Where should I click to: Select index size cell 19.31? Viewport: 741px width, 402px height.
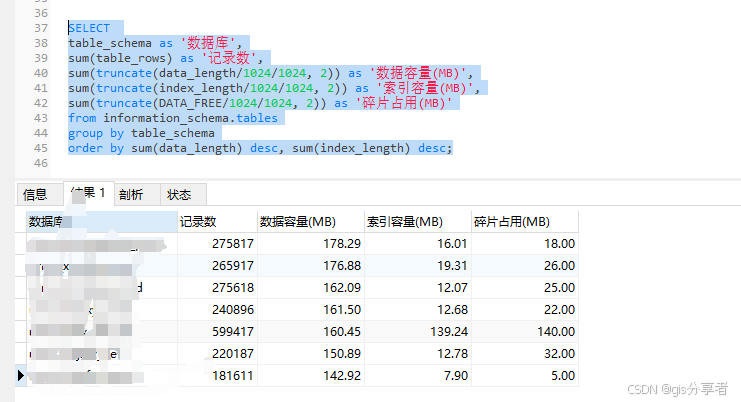tap(418, 265)
